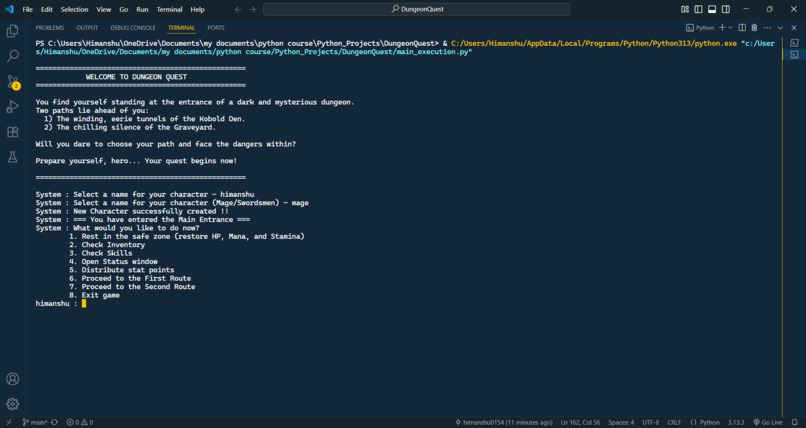Close the terminal panel
This screenshot has width=806, height=428.
[794, 28]
